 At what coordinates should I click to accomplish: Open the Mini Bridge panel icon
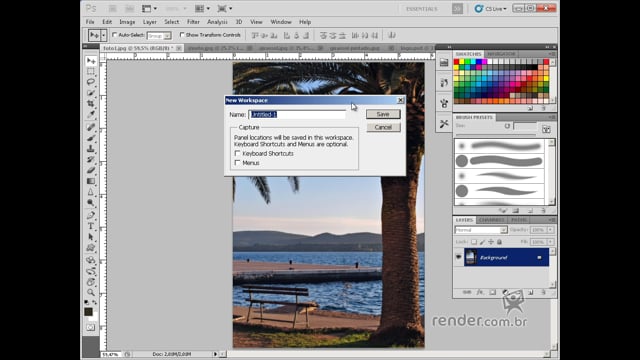tap(444, 62)
